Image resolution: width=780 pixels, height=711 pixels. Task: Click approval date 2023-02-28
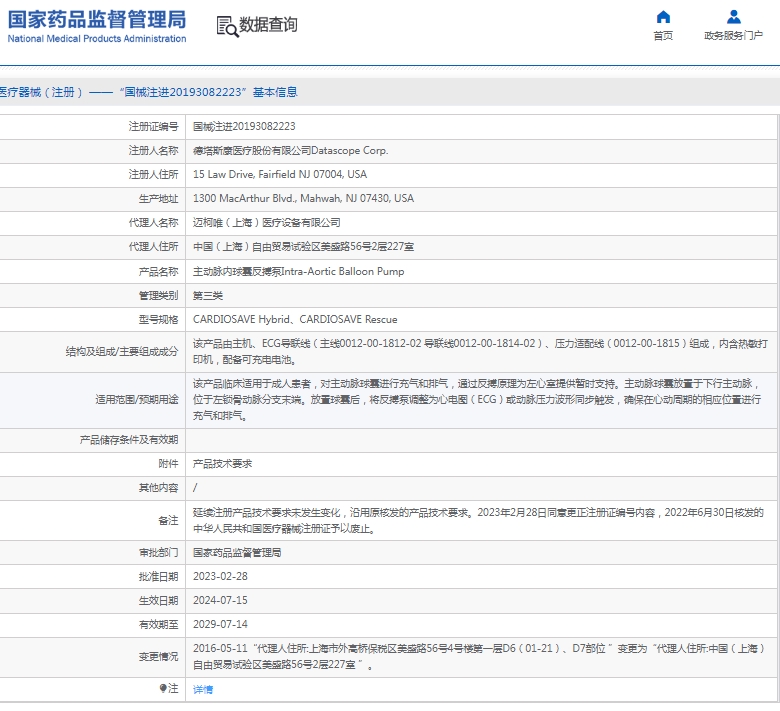tap(220, 576)
